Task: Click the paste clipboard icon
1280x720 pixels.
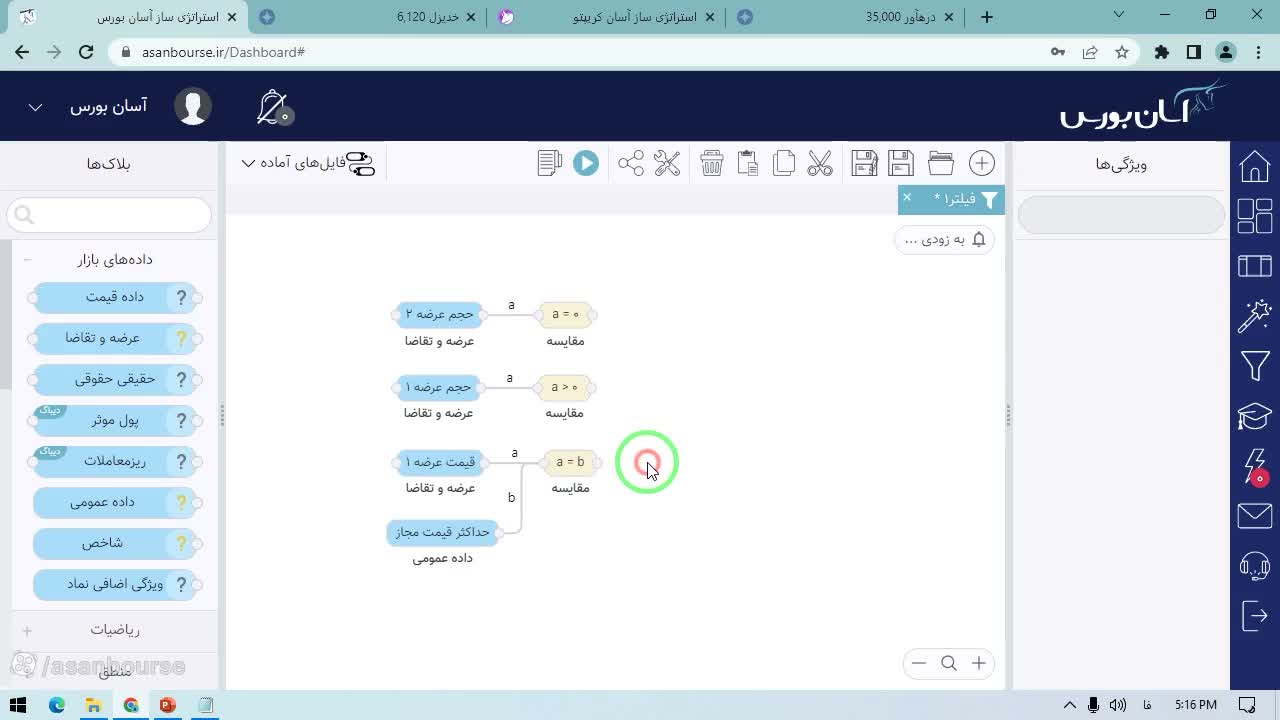Action: [748, 163]
